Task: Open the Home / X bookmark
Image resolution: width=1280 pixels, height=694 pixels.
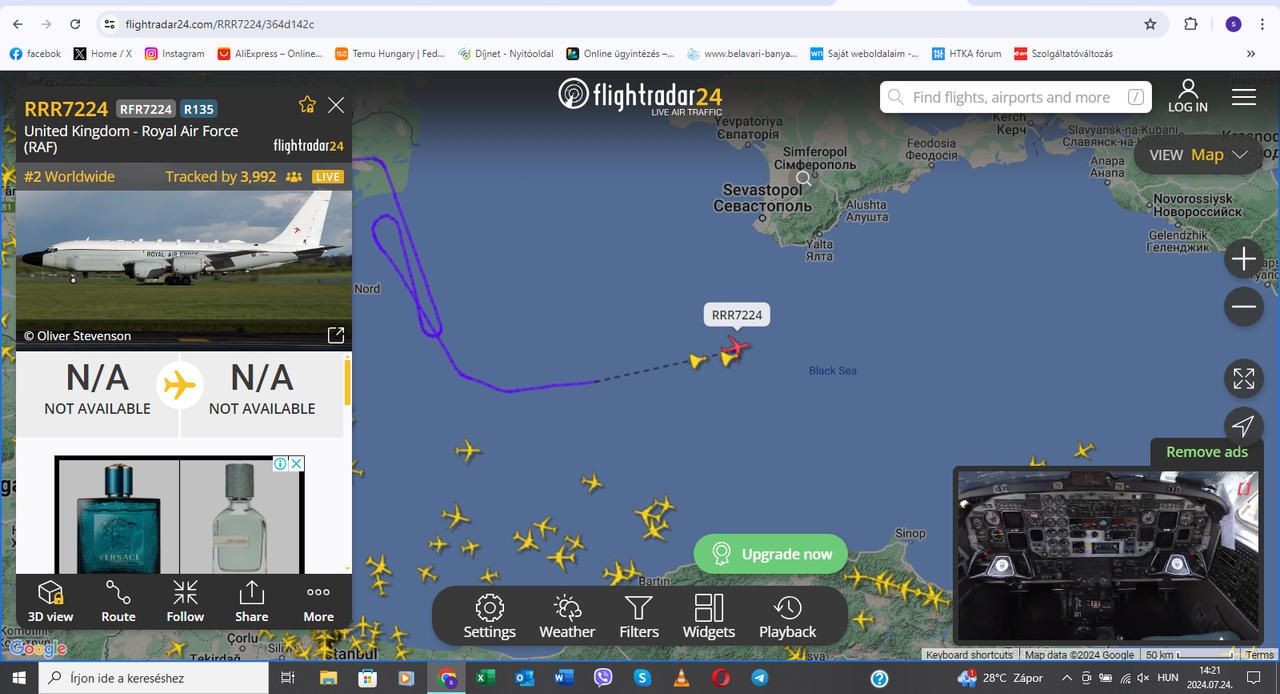Action: click(103, 54)
